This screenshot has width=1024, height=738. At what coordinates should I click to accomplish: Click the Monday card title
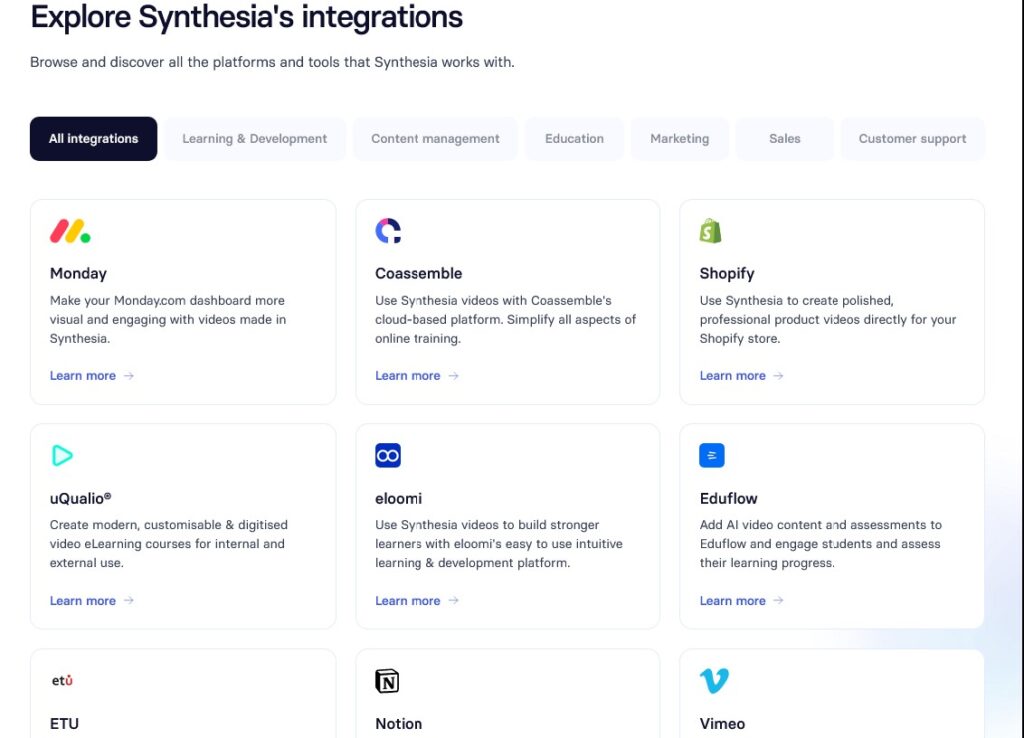coord(78,274)
